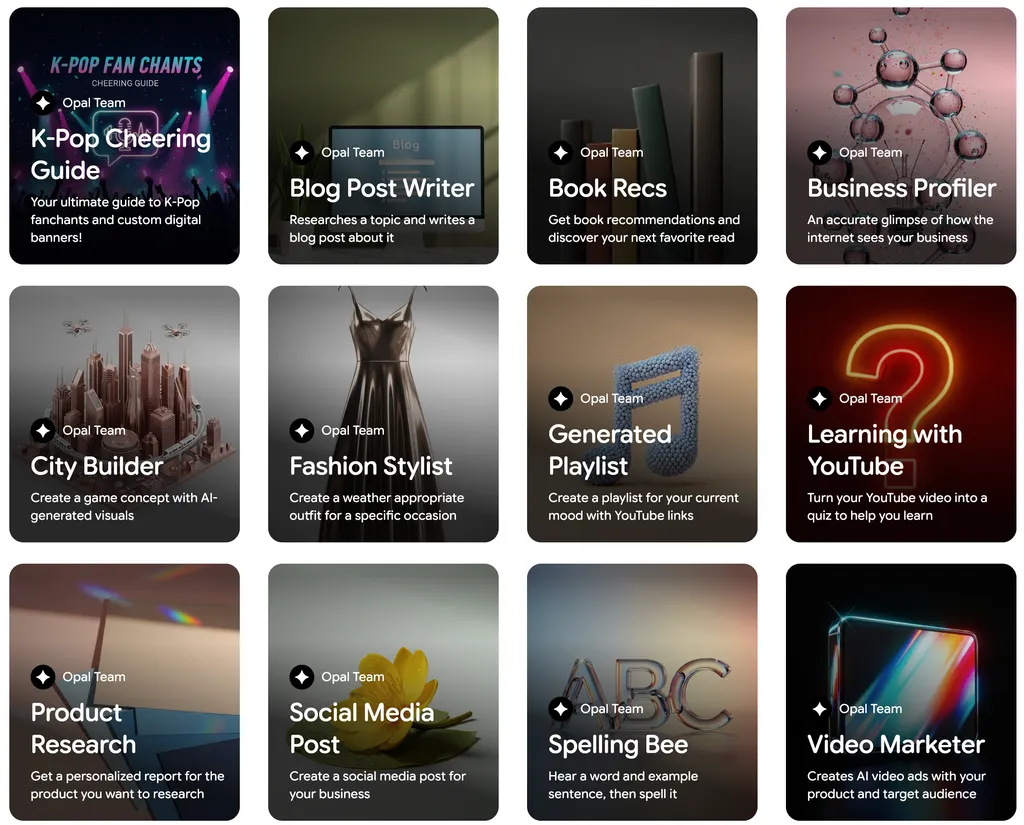1024x825 pixels.
Task: Click the Opal Team icon on Business Profiler
Action: click(820, 153)
